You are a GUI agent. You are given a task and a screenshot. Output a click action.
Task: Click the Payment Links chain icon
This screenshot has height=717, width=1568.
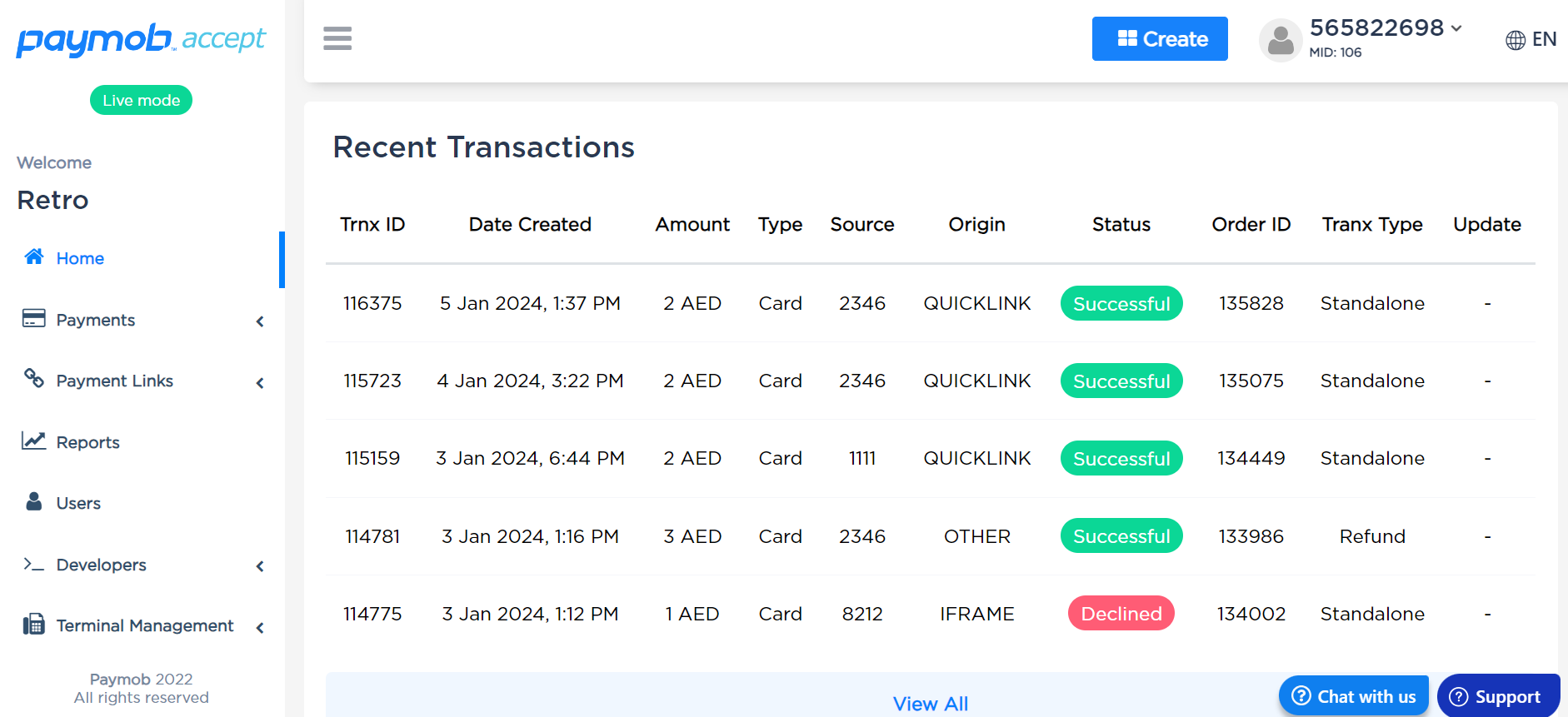pos(34,379)
